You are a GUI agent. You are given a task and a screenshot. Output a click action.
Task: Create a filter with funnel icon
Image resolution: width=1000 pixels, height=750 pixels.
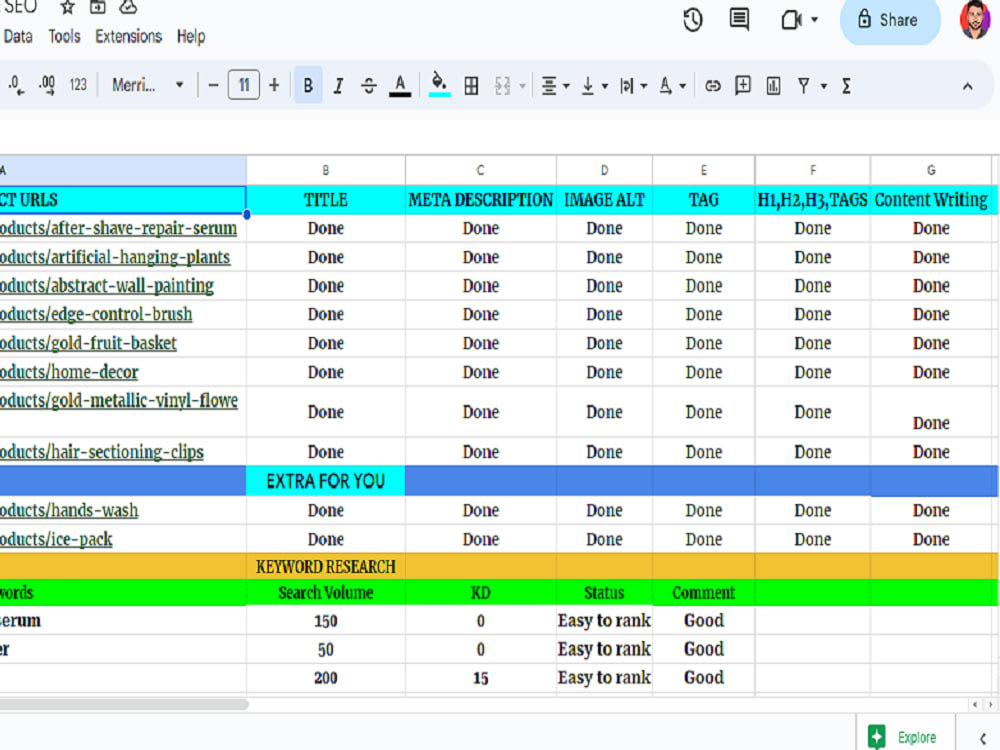[x=804, y=85]
